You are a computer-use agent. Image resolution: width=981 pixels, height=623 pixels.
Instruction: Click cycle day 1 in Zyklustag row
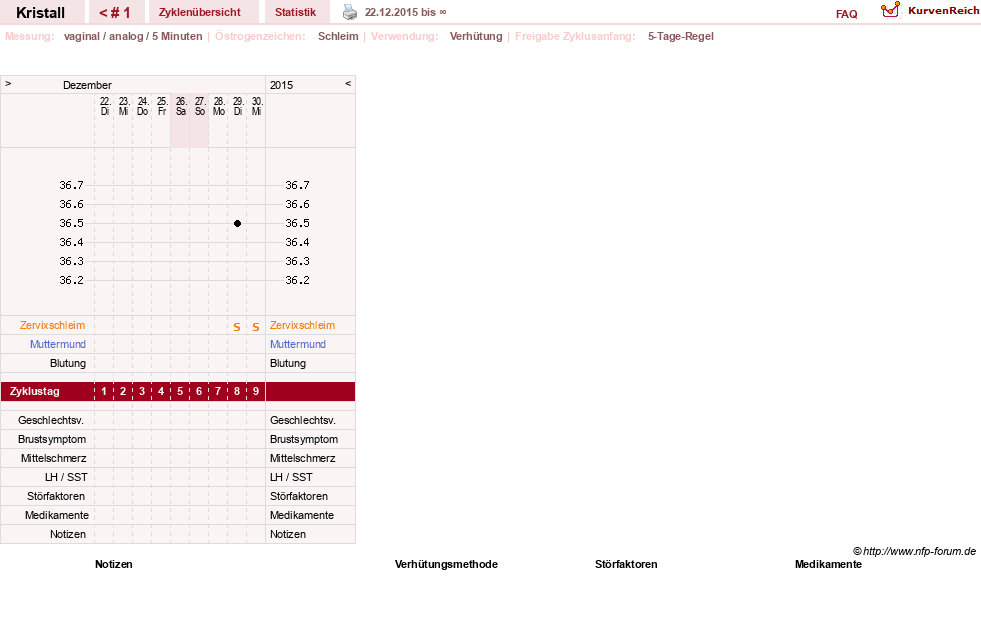(x=104, y=392)
